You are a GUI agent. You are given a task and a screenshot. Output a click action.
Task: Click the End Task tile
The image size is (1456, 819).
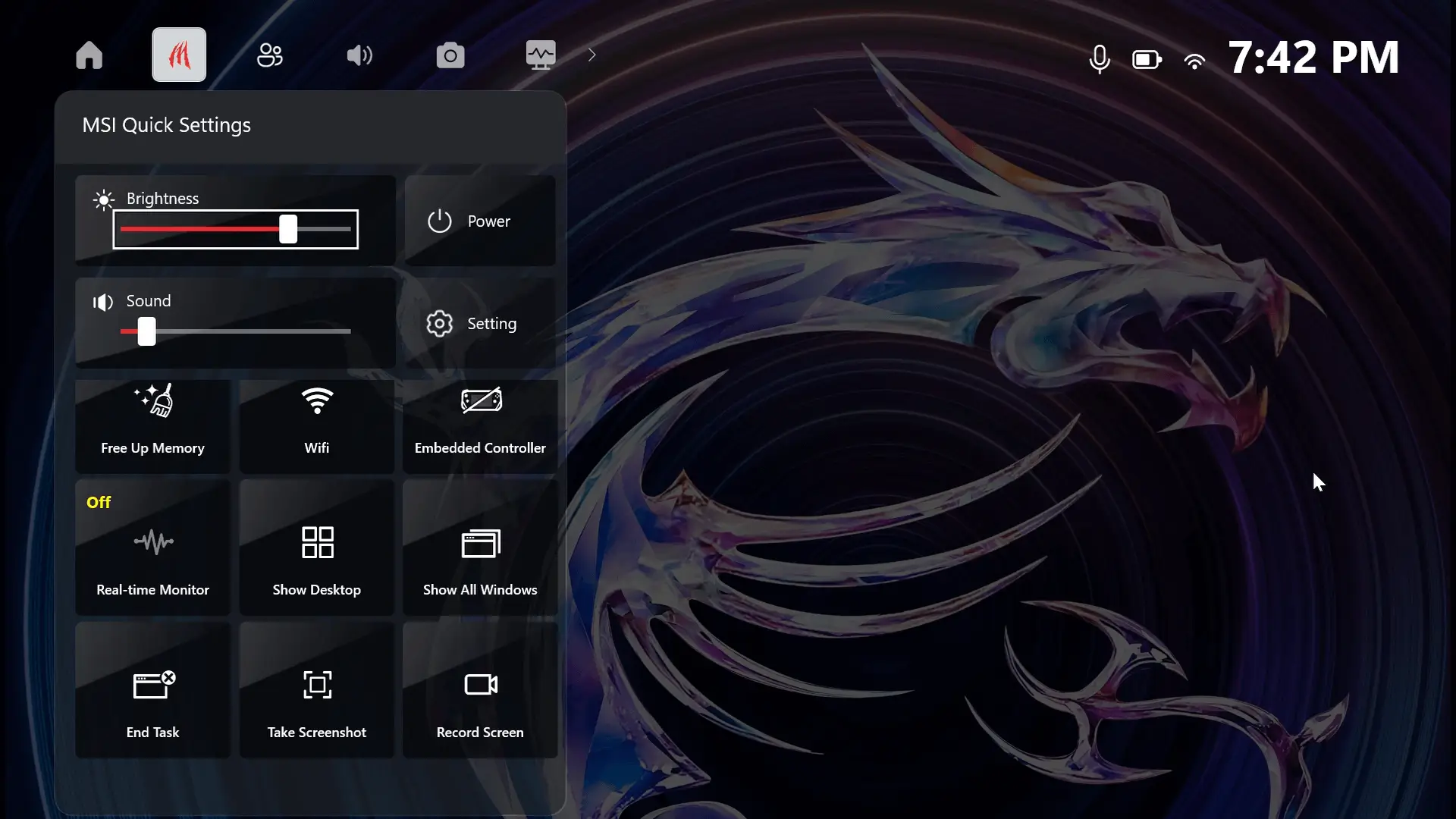point(152,690)
